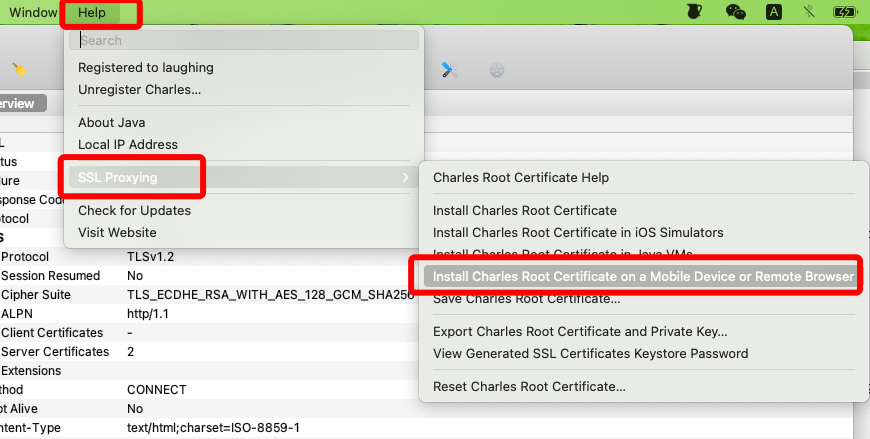This screenshot has width=870, height=439.
Task: Click the CONNECT method value
Action: coord(156,390)
